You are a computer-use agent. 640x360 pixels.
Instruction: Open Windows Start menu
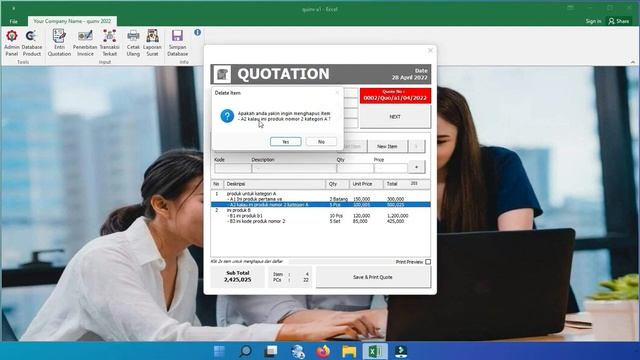(219, 351)
